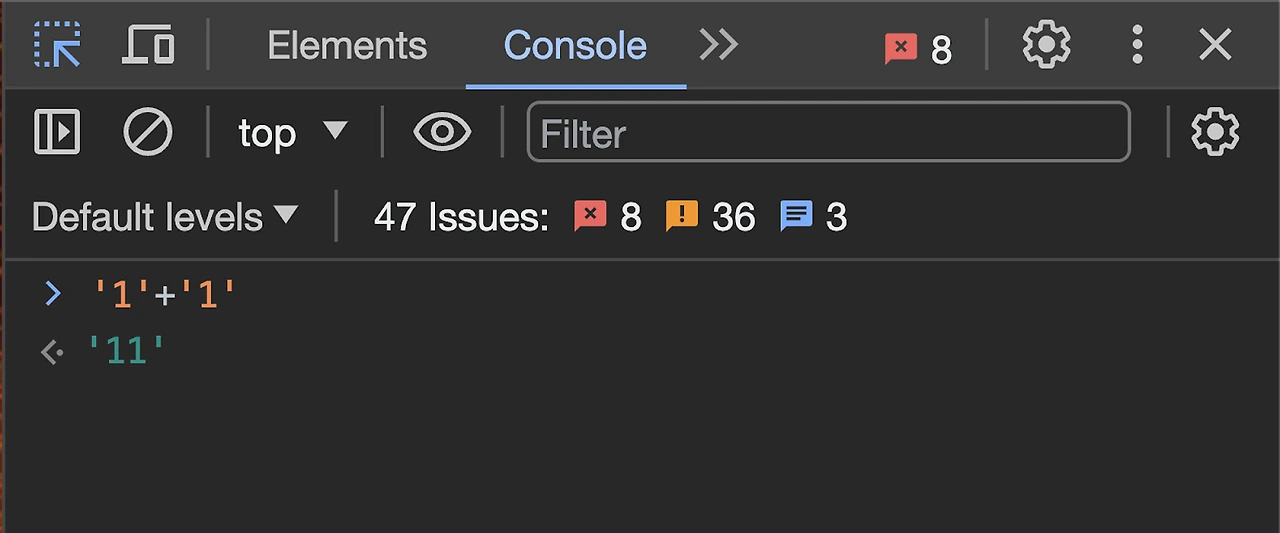Switch to the Elements tab

(347, 45)
